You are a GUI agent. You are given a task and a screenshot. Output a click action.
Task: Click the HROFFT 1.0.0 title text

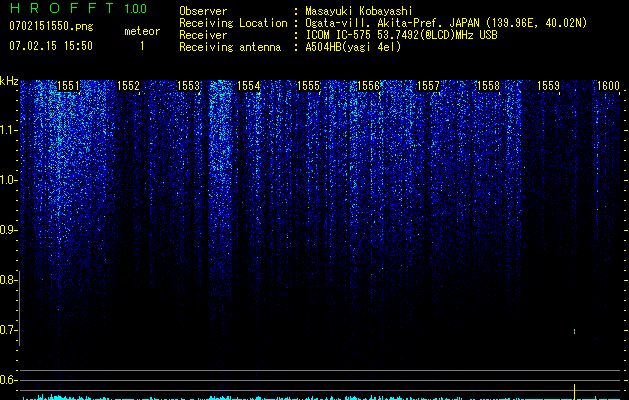pos(78,8)
